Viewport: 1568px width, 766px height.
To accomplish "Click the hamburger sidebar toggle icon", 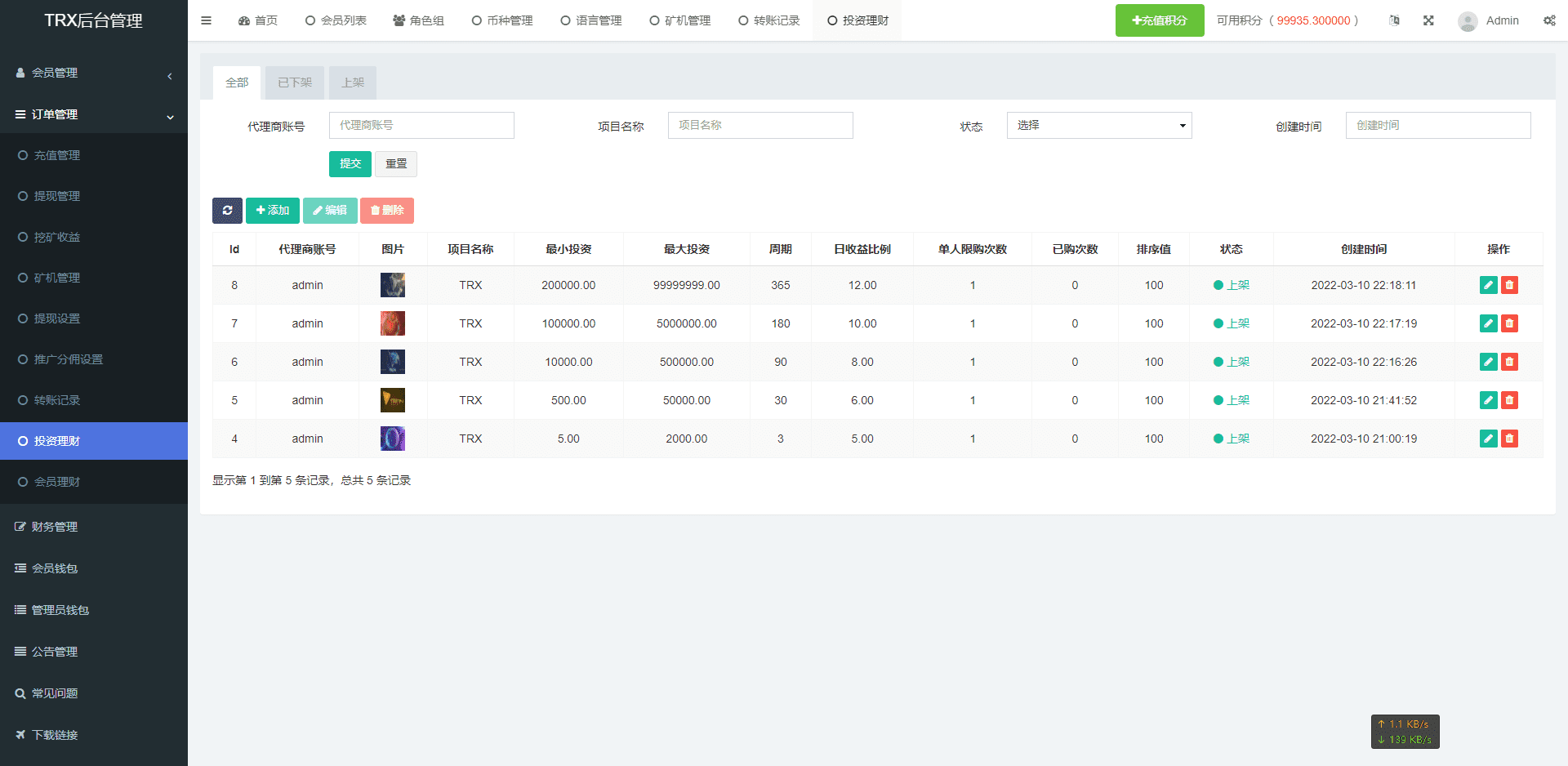I will (206, 20).
